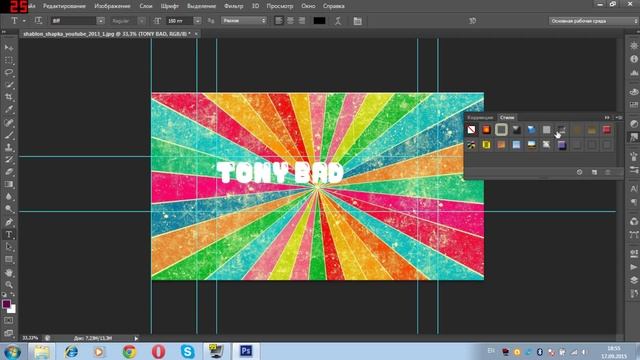Select the Rectangular Marquee tool
The height and width of the screenshot is (360, 640).
(x=9, y=60)
